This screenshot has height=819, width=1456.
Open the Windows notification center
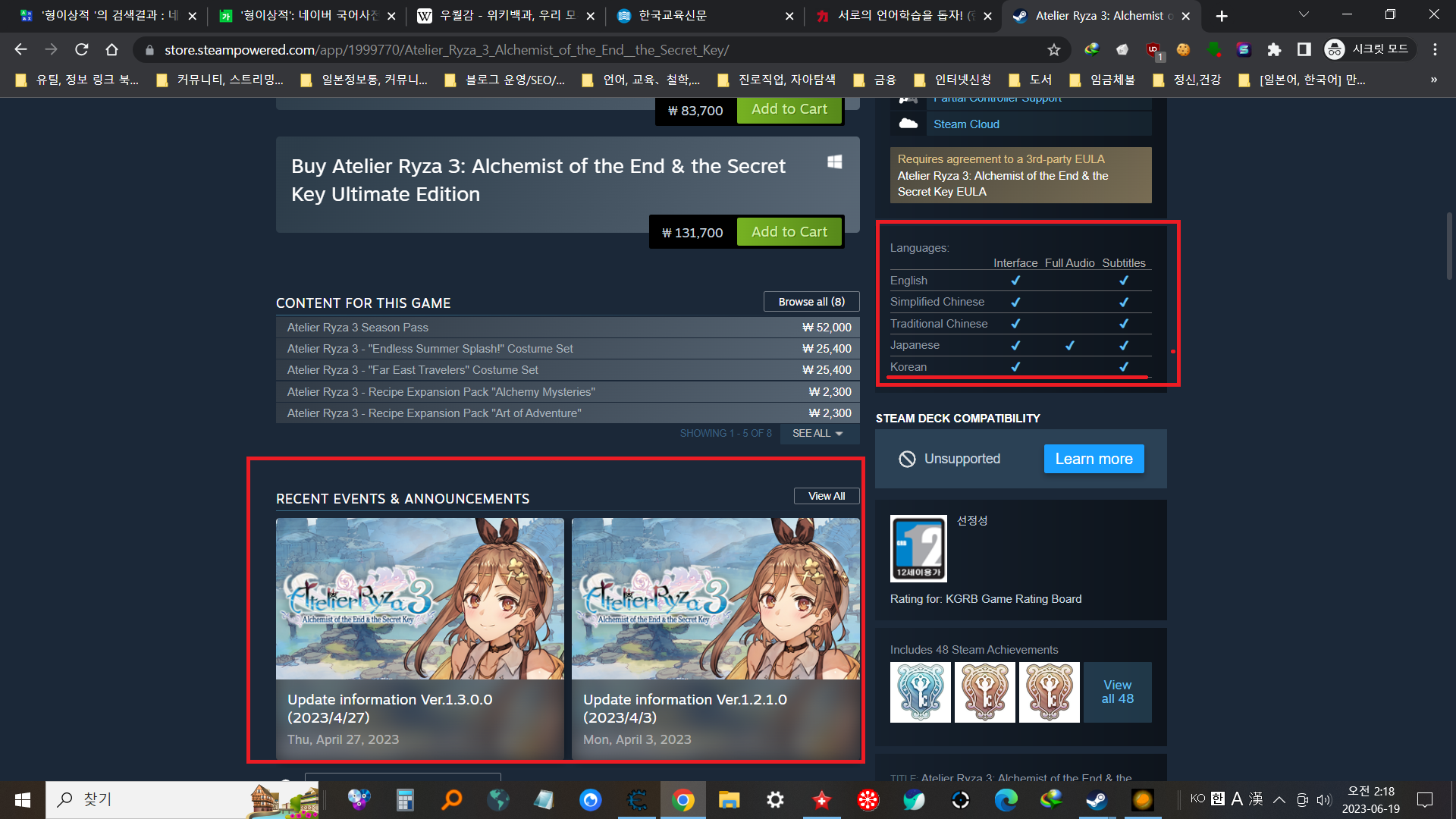click(1425, 799)
